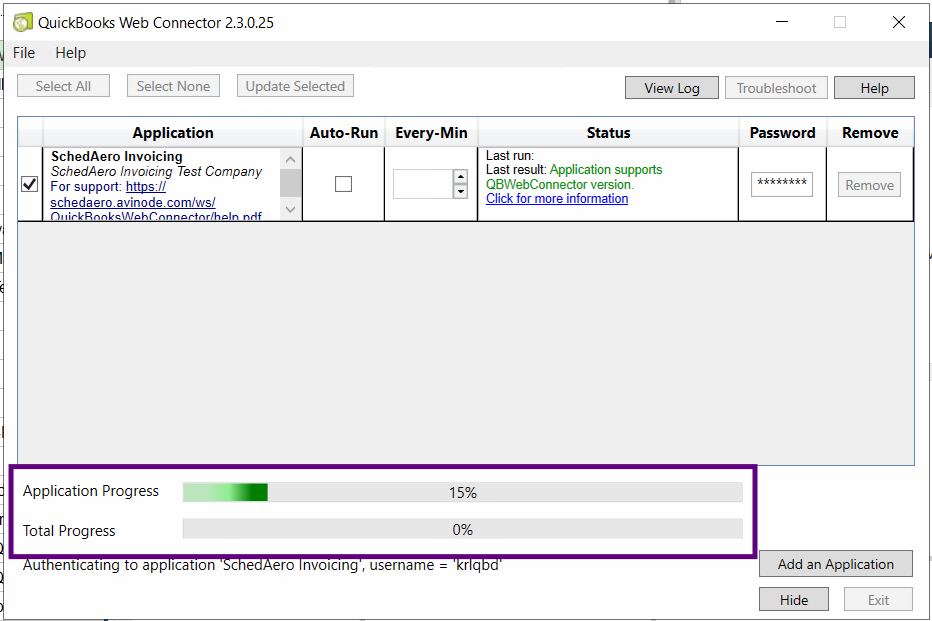Image resolution: width=932 pixels, height=621 pixels.
Task: Open the Help menu
Action: [x=71, y=53]
